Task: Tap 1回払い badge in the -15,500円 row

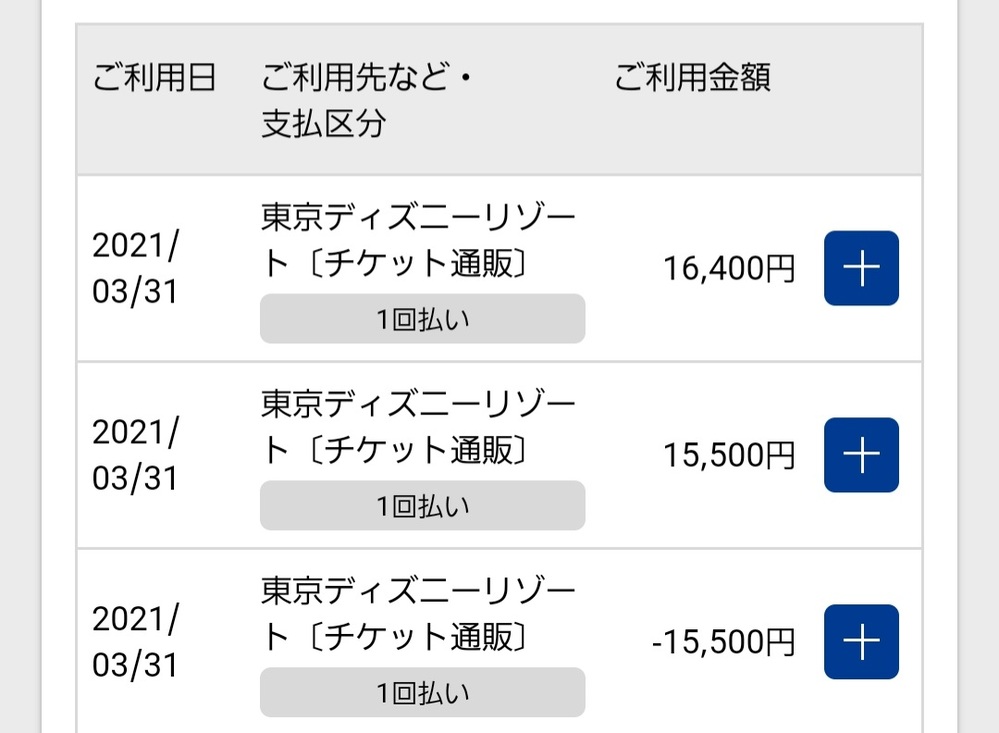Action: (422, 692)
